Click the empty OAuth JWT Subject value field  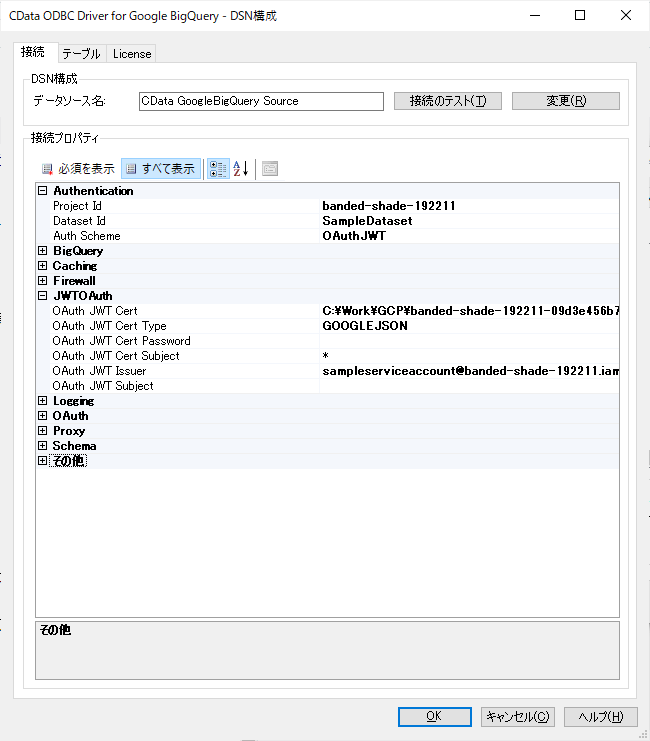click(x=469, y=386)
